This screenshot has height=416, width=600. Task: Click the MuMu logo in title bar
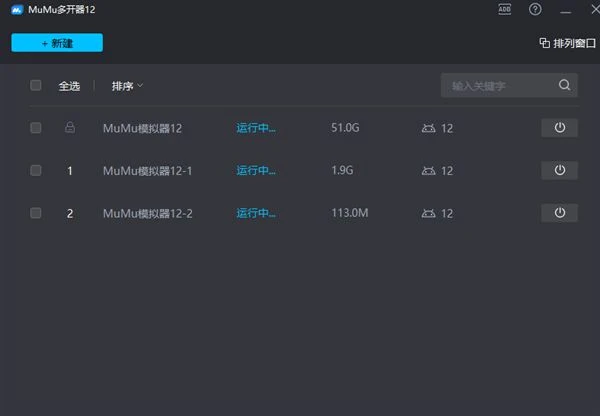17,10
